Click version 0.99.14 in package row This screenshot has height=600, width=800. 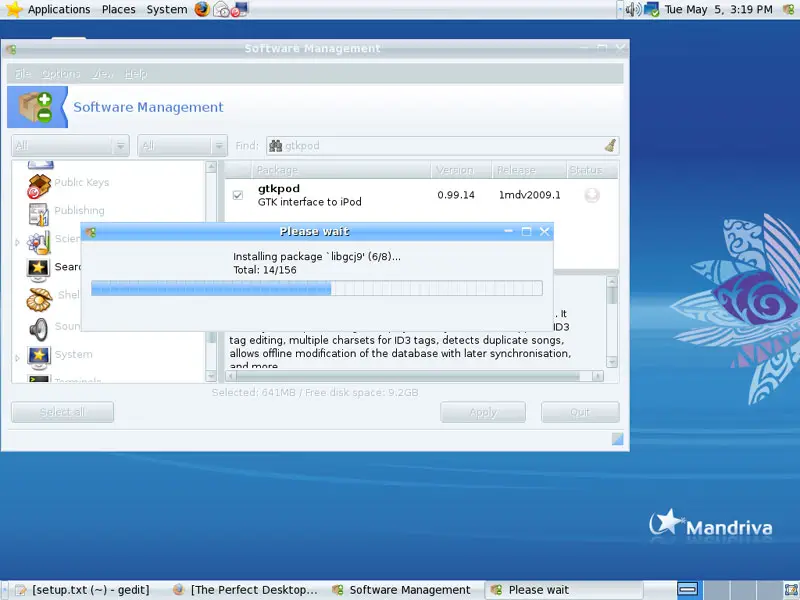(x=456, y=195)
